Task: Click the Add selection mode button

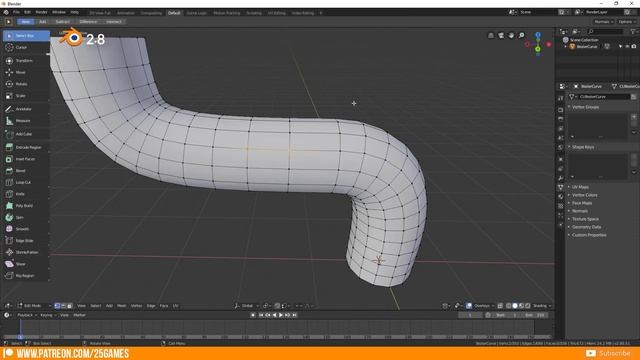Action: coord(42,22)
